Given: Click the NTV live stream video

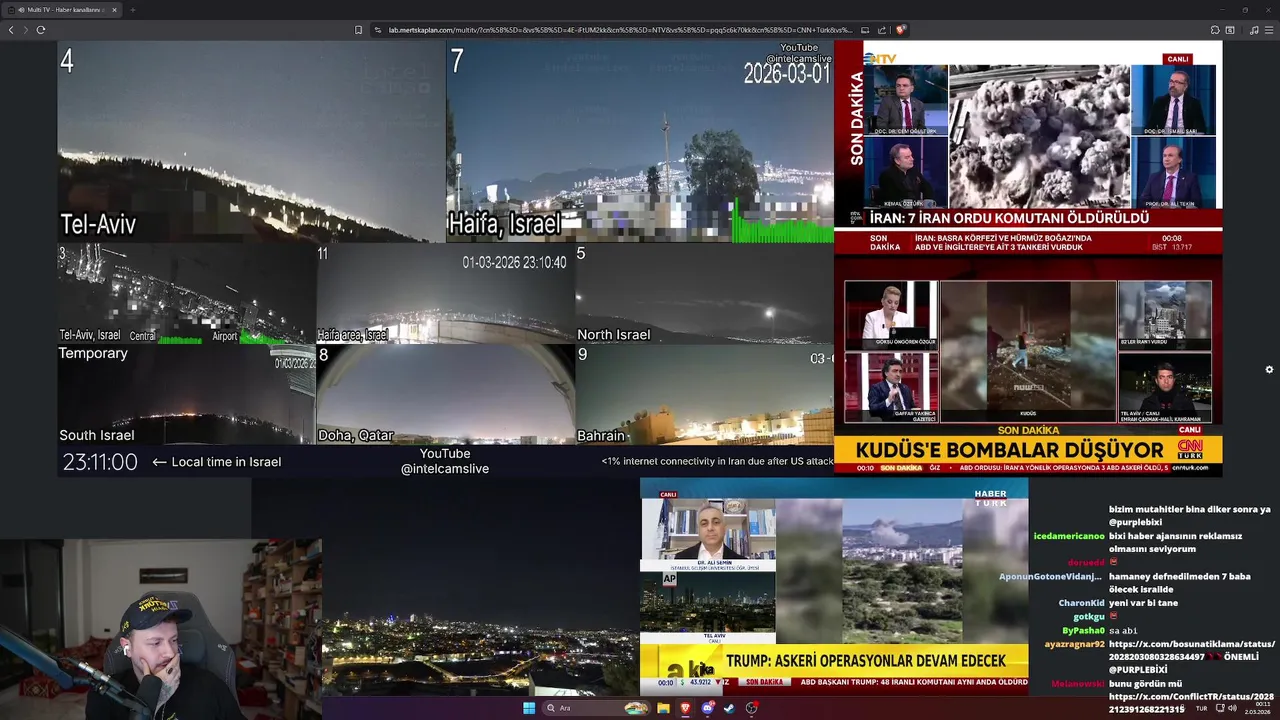Looking at the screenshot, I should 1028,147.
